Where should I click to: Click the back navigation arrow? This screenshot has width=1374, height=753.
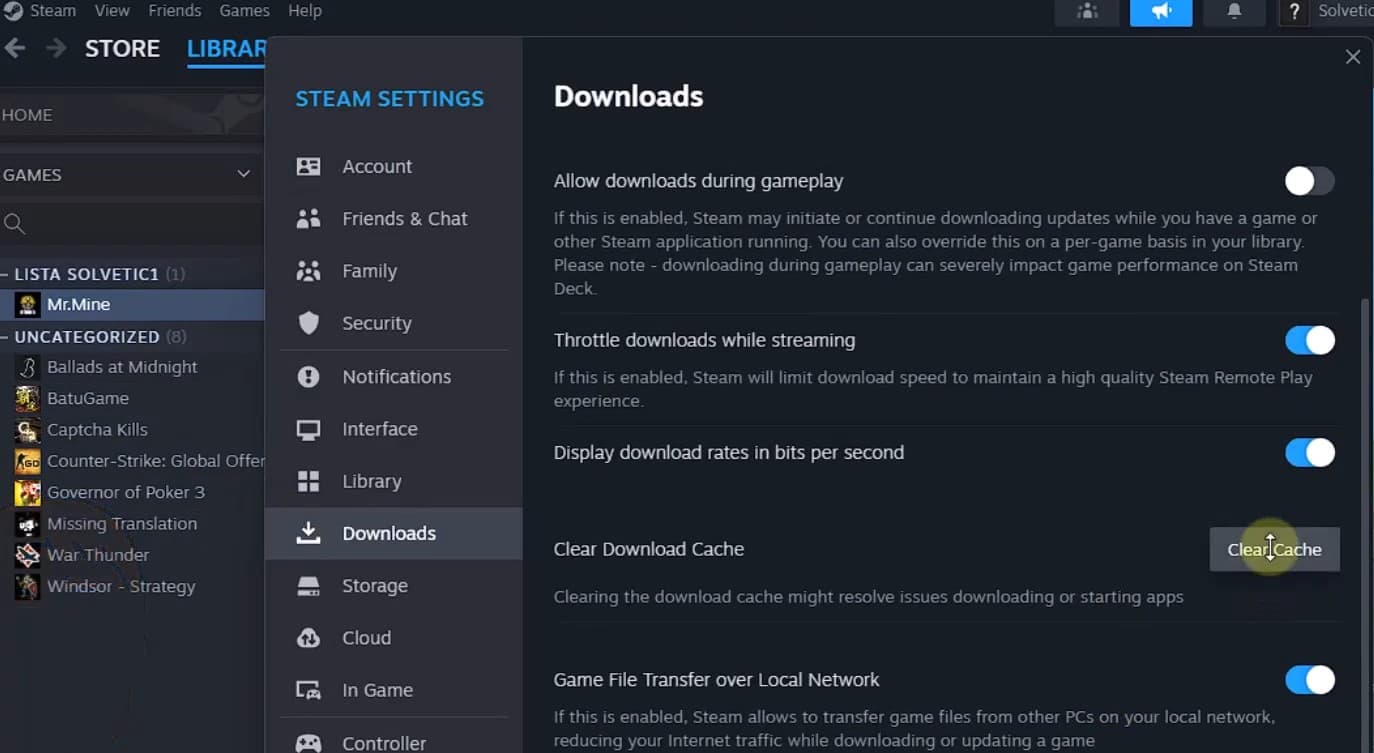15,48
